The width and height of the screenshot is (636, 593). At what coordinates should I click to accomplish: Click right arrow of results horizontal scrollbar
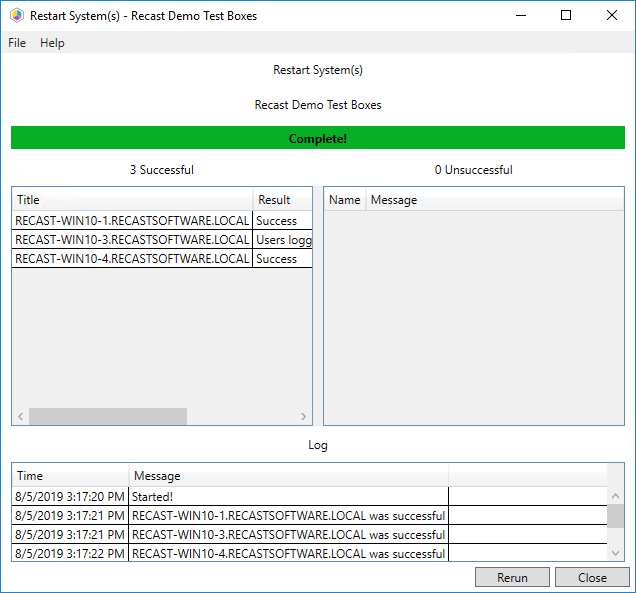point(303,416)
